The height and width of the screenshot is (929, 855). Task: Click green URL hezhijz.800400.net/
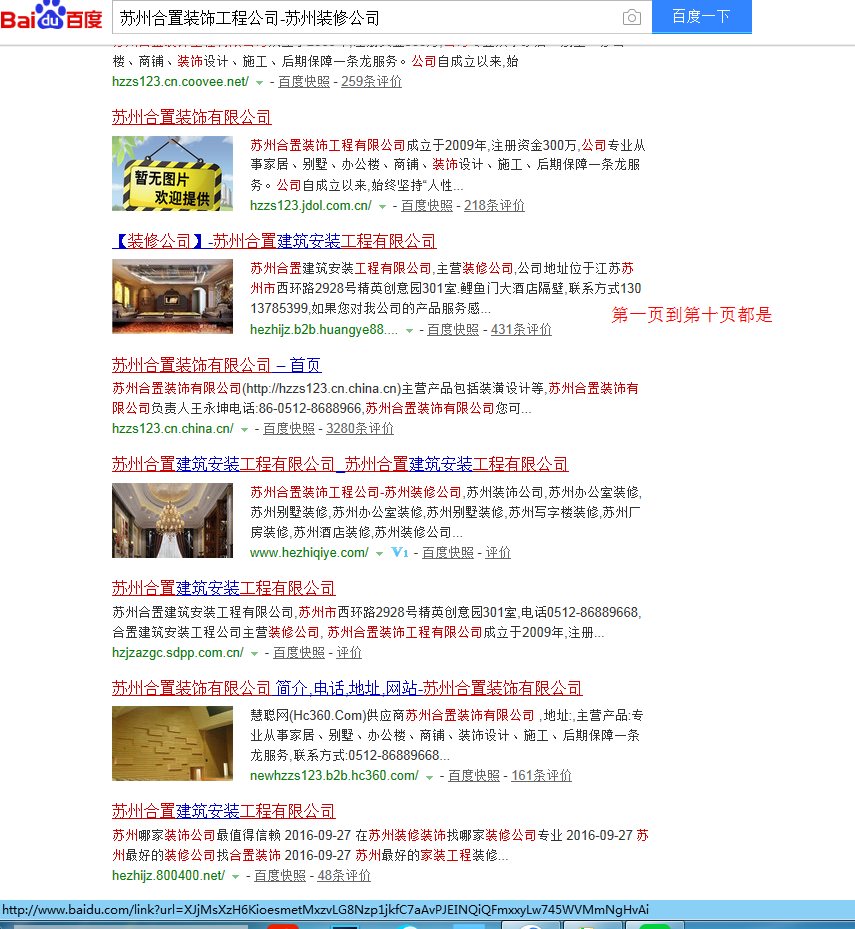click(168, 876)
